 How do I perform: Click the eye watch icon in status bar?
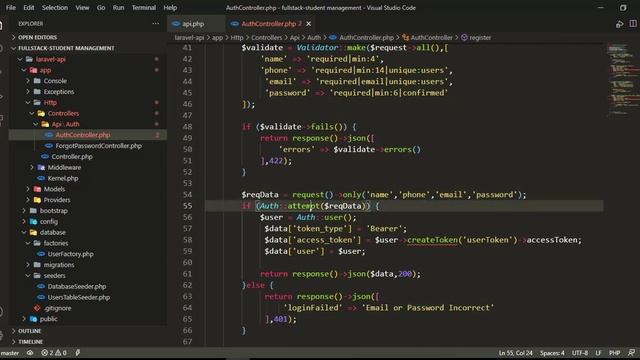point(30,353)
